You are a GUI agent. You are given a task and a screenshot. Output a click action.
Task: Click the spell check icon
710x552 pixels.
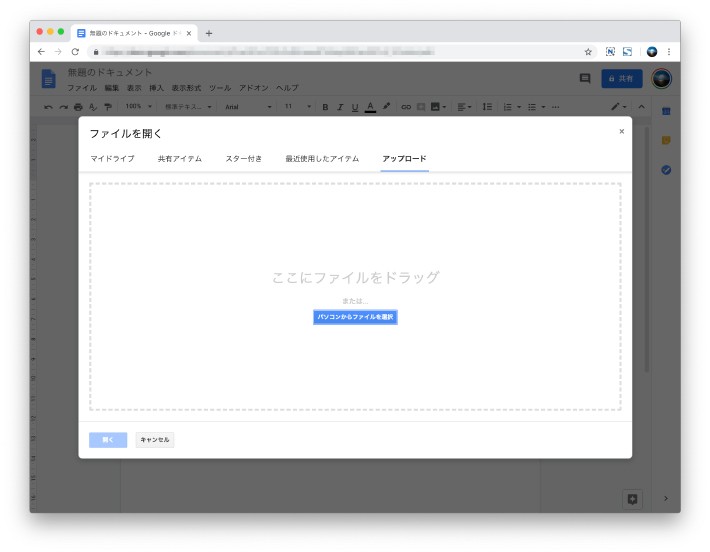pos(93,107)
